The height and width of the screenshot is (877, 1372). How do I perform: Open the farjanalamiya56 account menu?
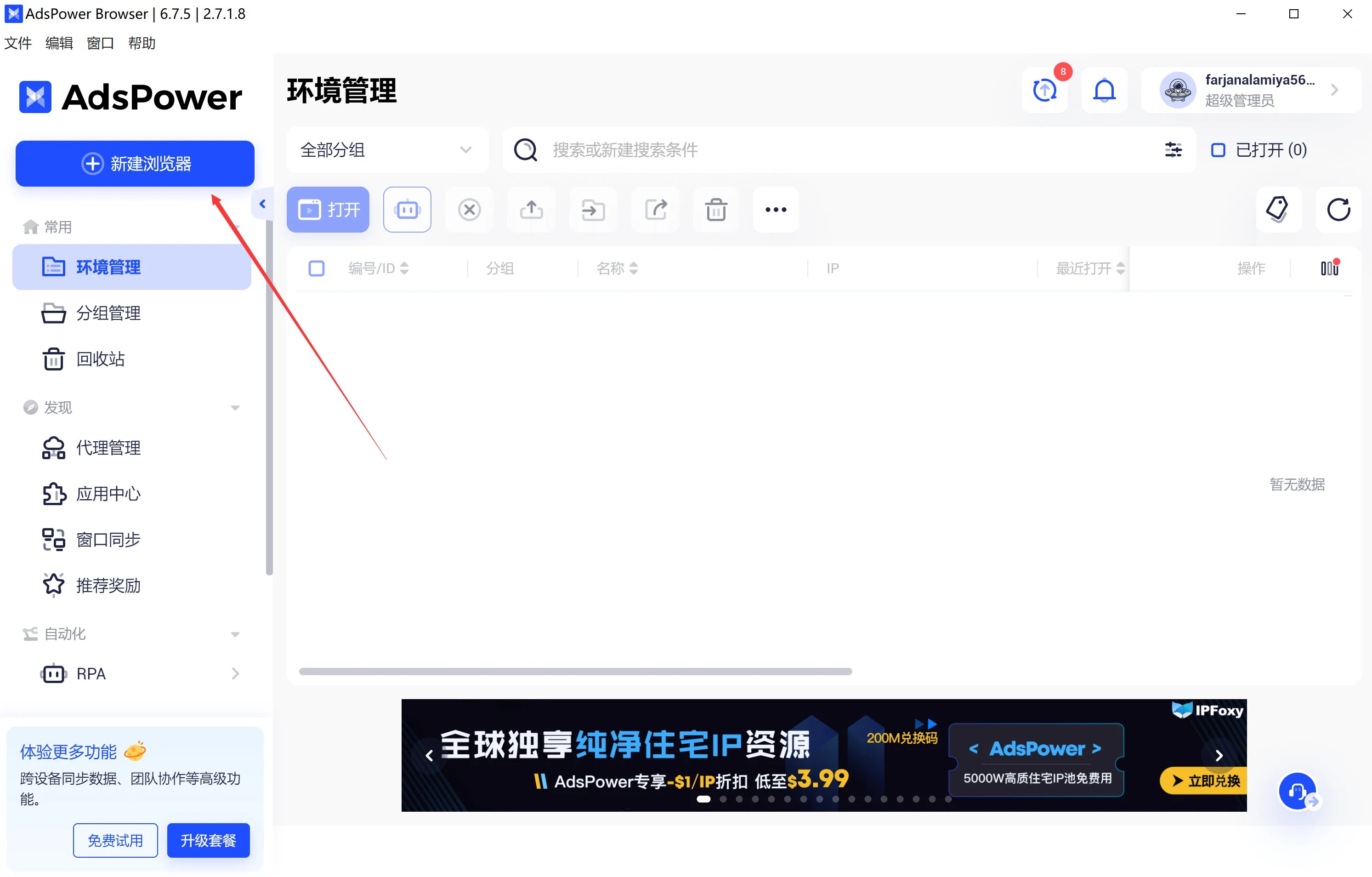[1251, 90]
